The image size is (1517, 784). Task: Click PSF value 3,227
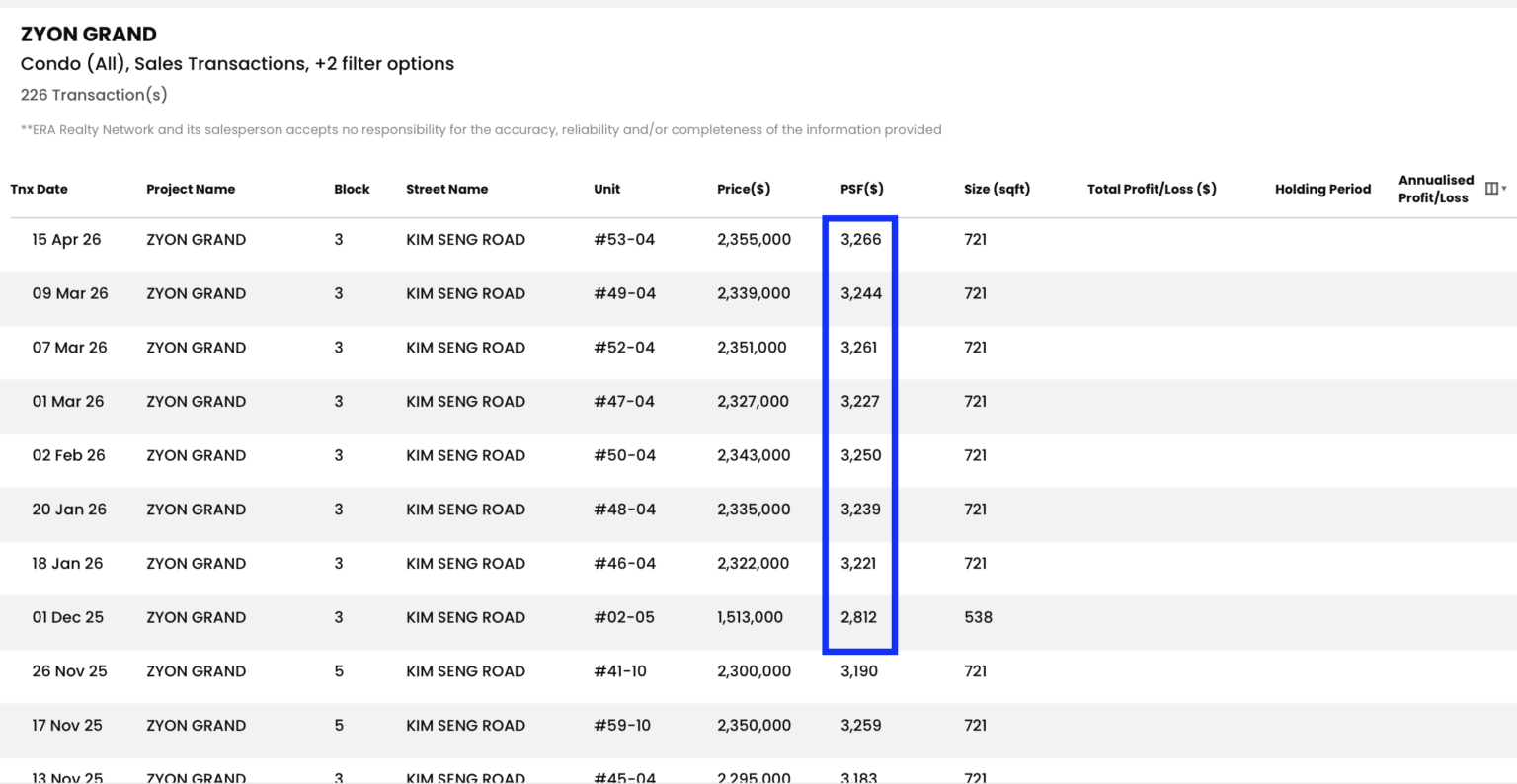coord(860,401)
